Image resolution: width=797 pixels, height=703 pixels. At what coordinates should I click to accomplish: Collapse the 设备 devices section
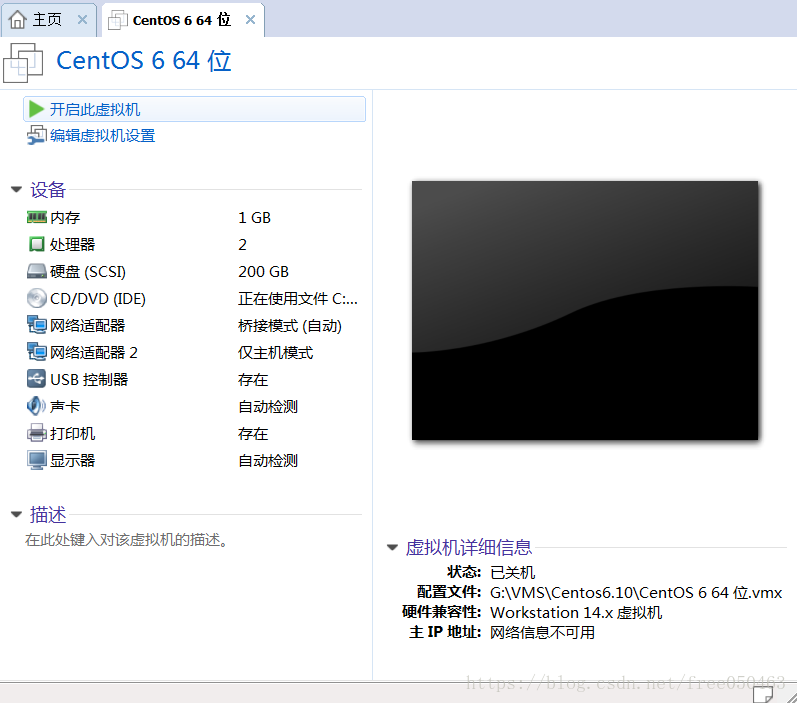point(16,190)
